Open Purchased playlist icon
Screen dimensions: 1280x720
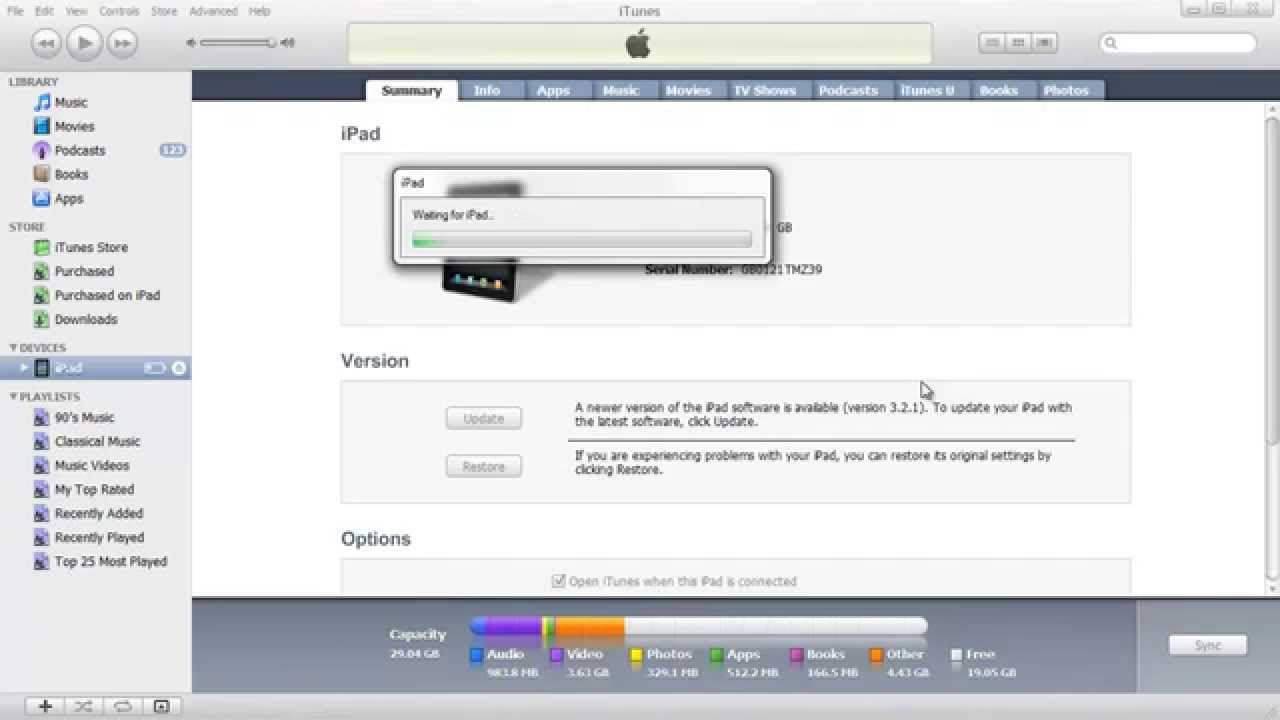click(x=42, y=271)
